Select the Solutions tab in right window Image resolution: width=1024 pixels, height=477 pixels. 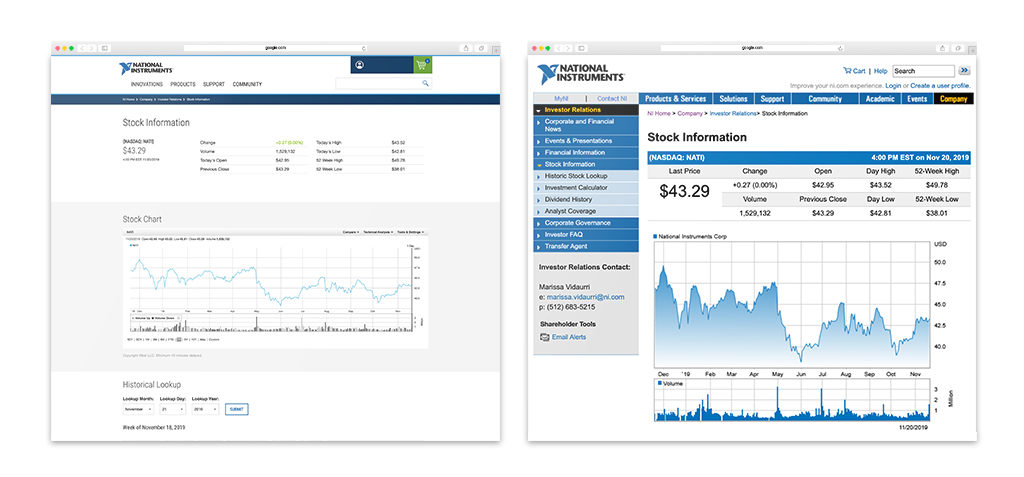point(733,99)
